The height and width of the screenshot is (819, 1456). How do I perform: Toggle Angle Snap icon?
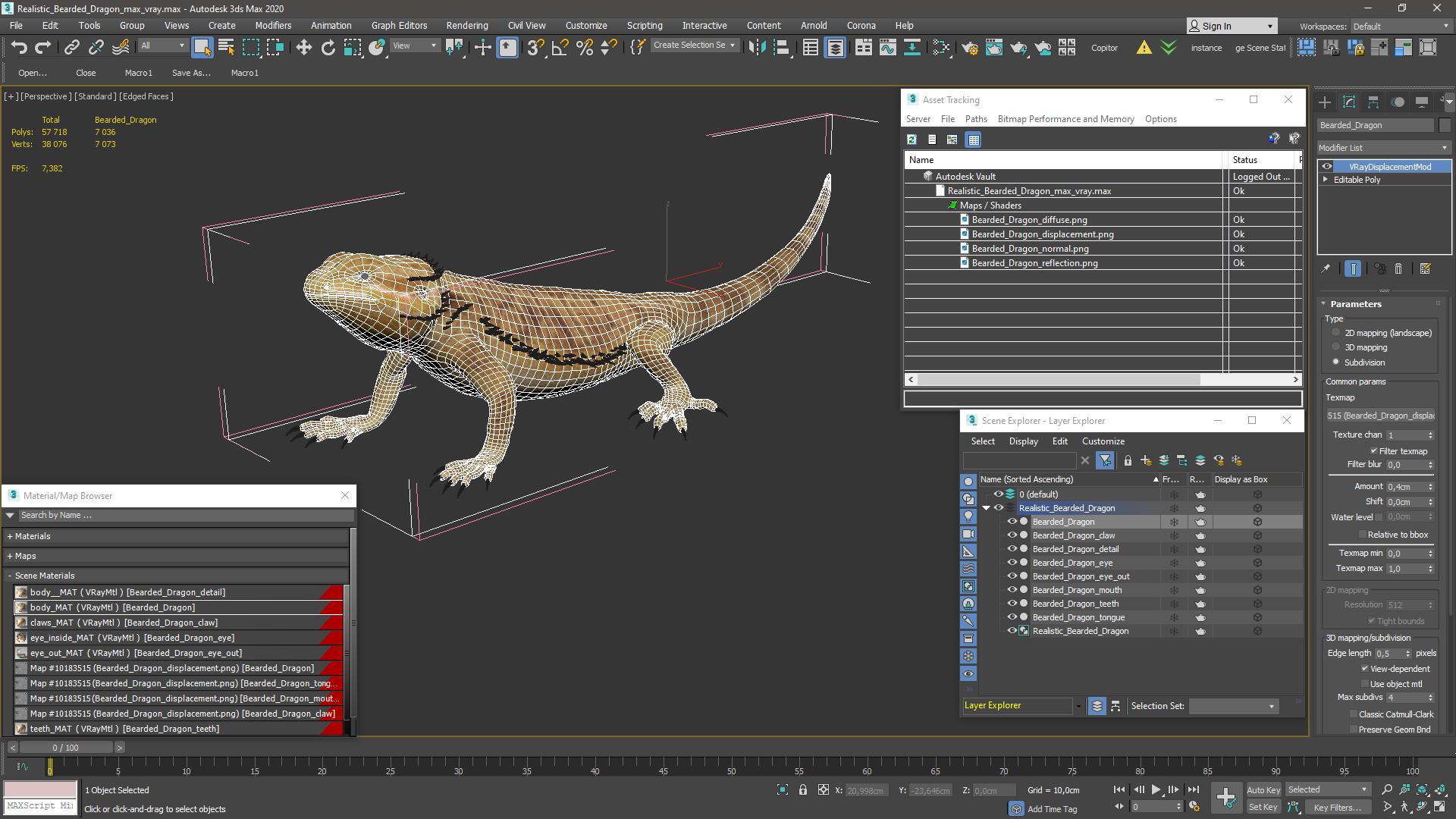tap(560, 48)
